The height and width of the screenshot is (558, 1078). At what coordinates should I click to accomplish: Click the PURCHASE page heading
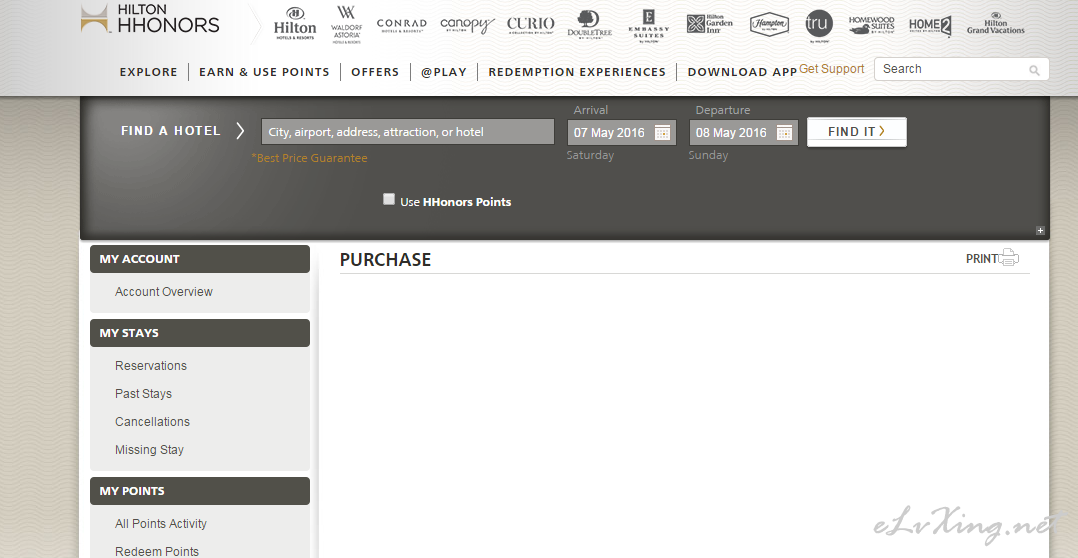click(x=385, y=260)
